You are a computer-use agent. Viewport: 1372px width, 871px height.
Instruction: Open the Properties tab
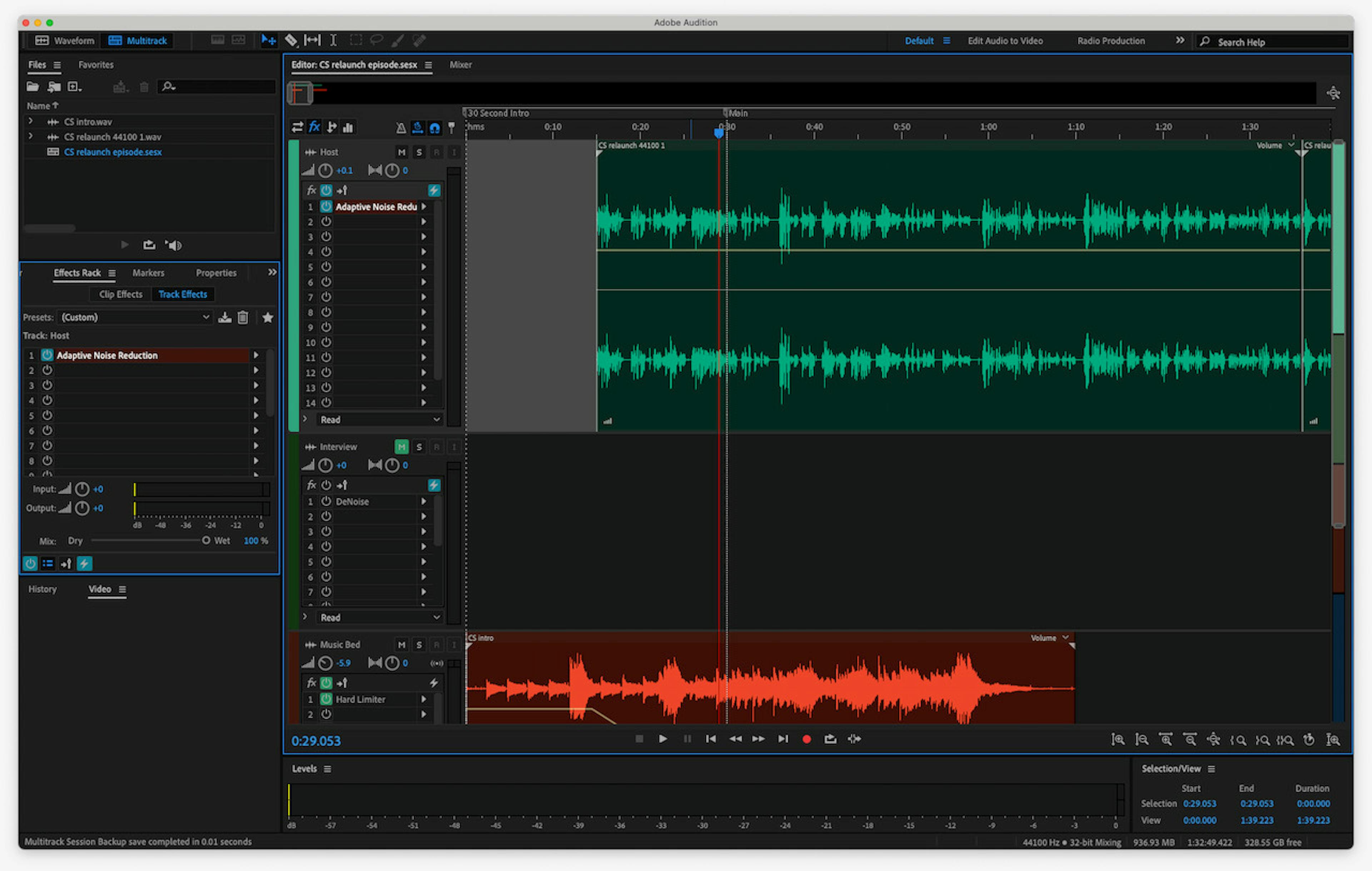[x=216, y=273]
